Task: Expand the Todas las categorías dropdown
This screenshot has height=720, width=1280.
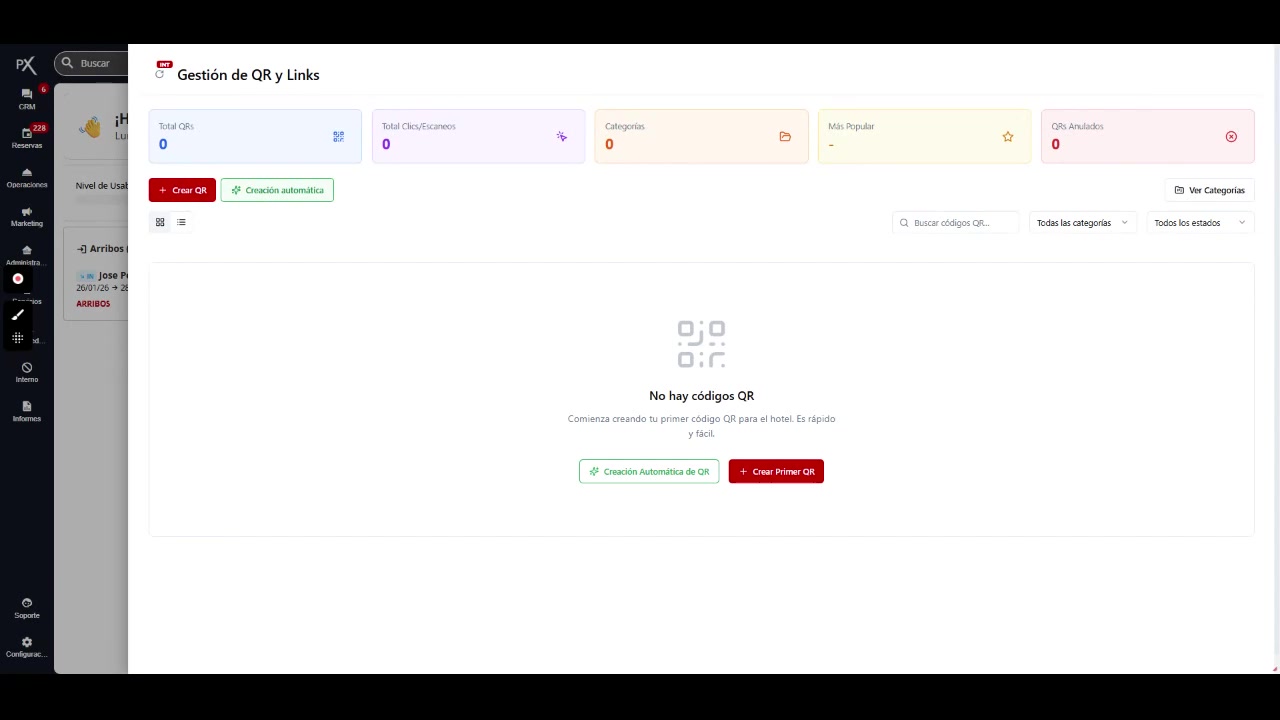Action: [x=1082, y=223]
